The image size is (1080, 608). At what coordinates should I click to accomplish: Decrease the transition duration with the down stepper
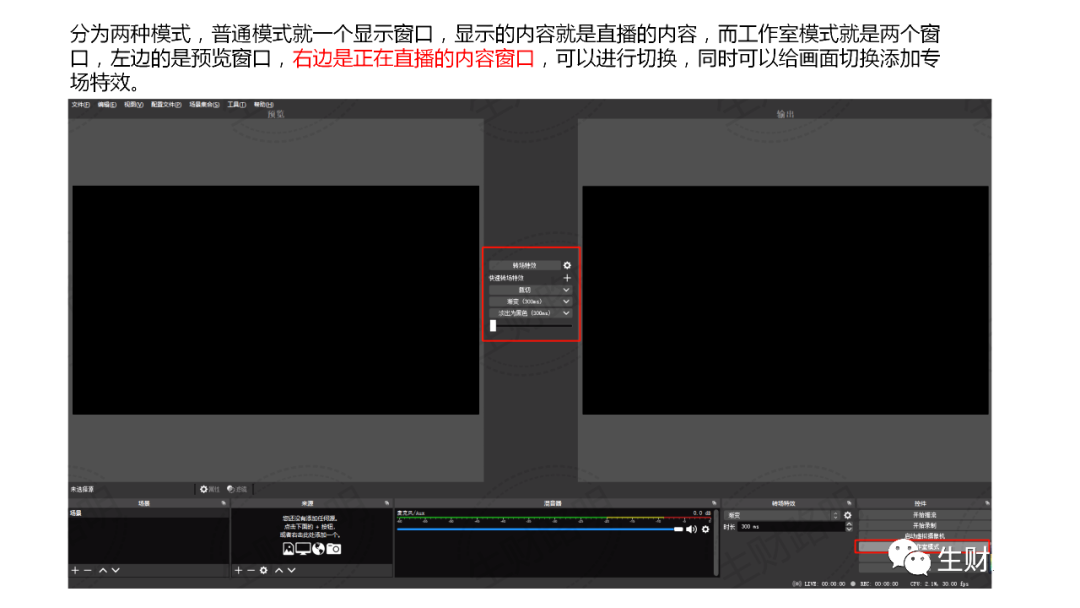coord(849,530)
